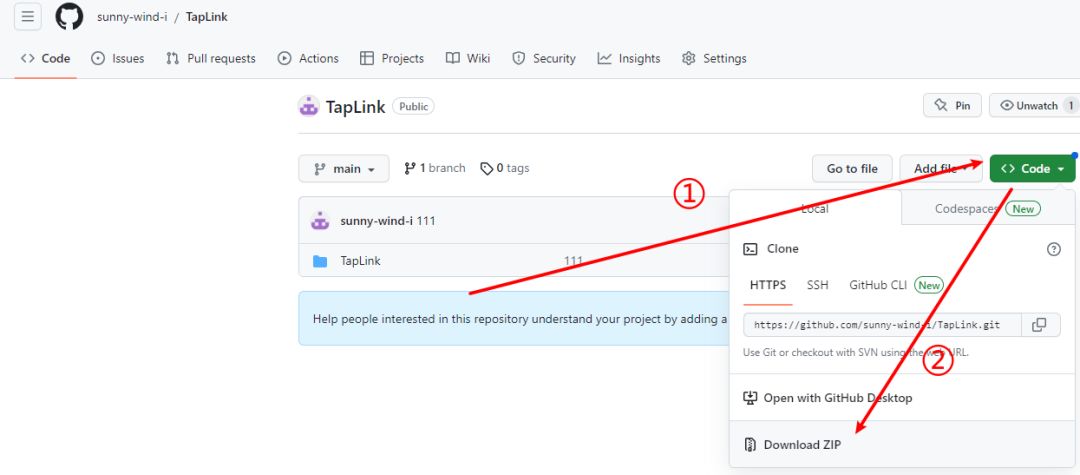Image resolution: width=1080 pixels, height=475 pixels.
Task: Open the clone help question icon
Action: pyautogui.click(x=1054, y=249)
